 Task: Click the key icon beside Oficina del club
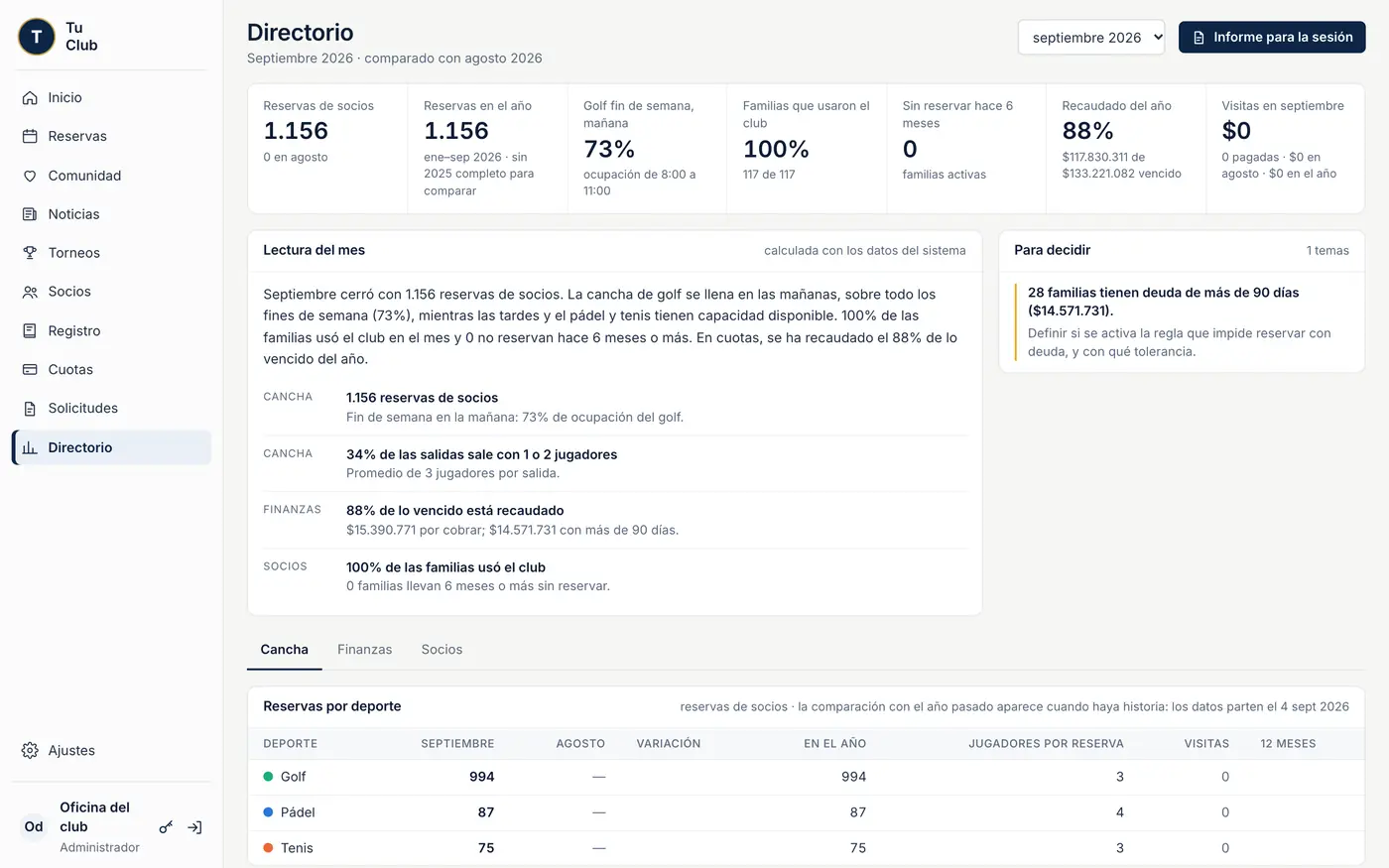[x=166, y=827]
